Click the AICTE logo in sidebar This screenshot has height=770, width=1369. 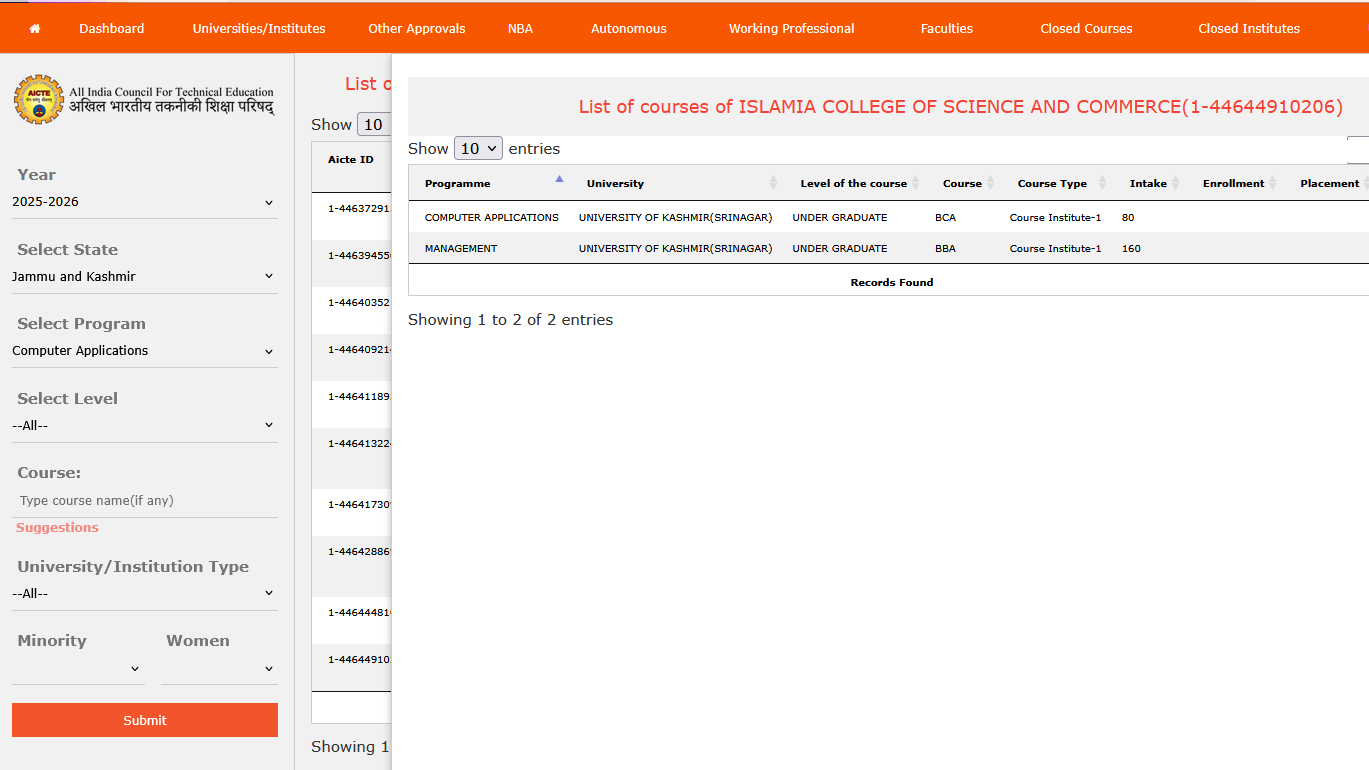[x=39, y=100]
